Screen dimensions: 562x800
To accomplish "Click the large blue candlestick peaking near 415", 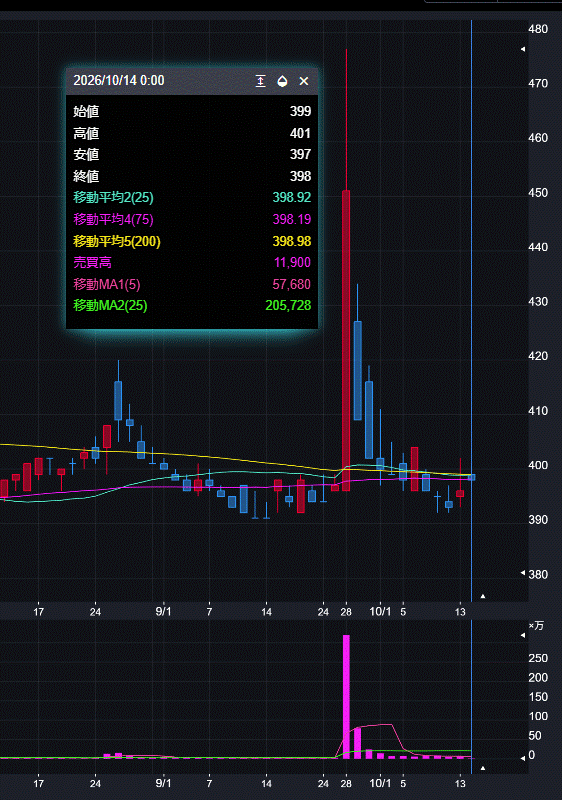I will click(x=369, y=419).
